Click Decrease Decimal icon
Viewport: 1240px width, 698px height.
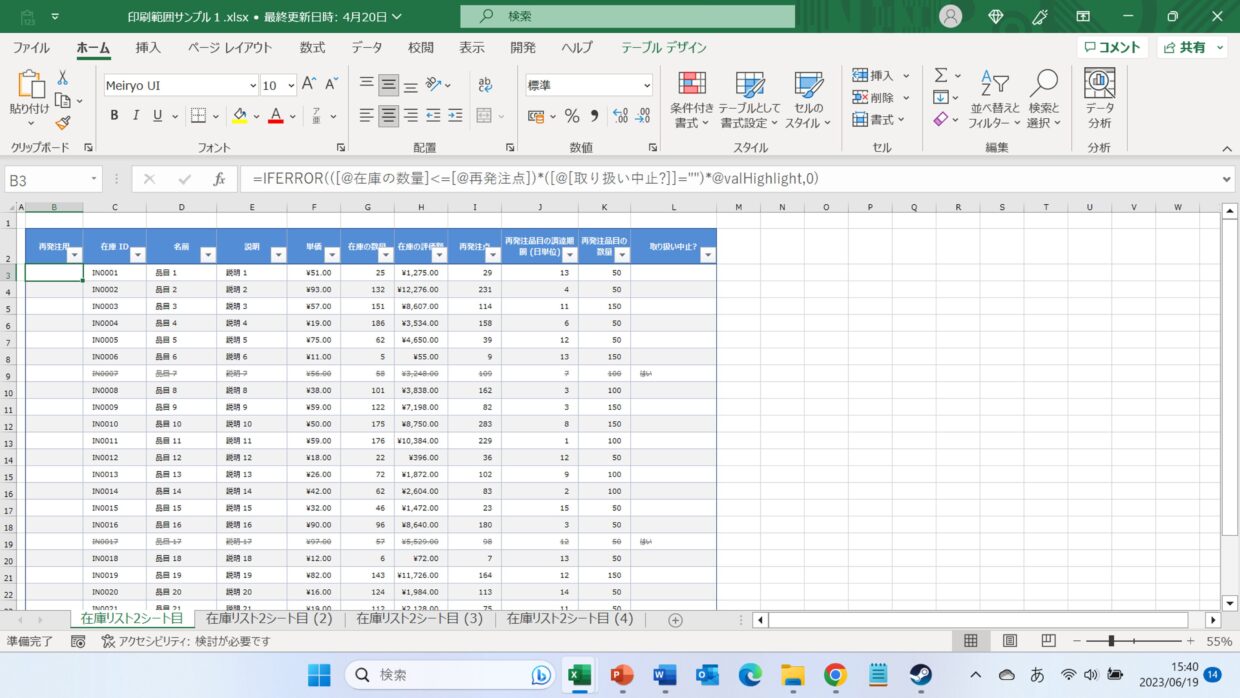pos(643,116)
